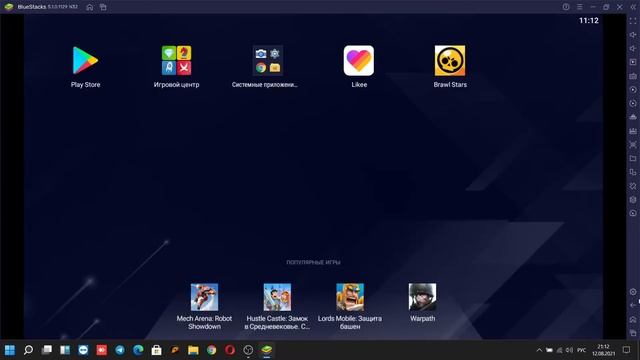The height and width of the screenshot is (360, 640).
Task: Open Microsoft Store from taskbar
Action: click(156, 350)
